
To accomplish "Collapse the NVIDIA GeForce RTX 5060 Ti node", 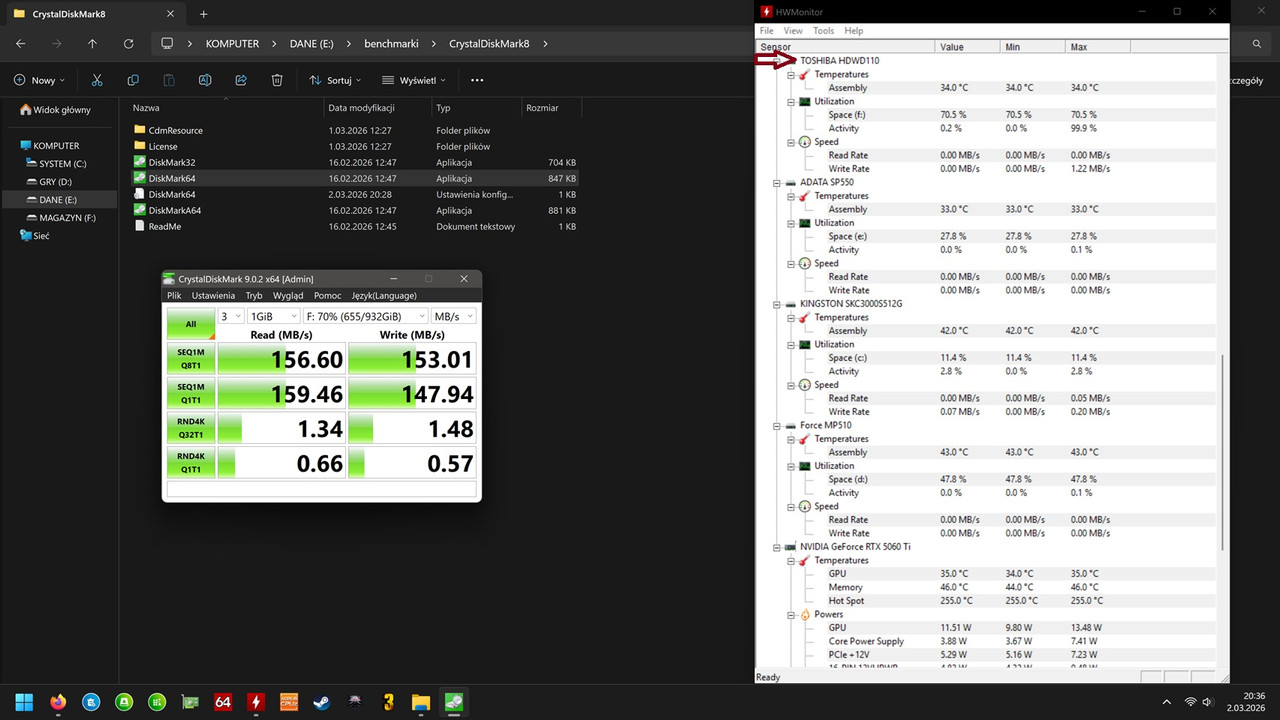I will 777,547.
